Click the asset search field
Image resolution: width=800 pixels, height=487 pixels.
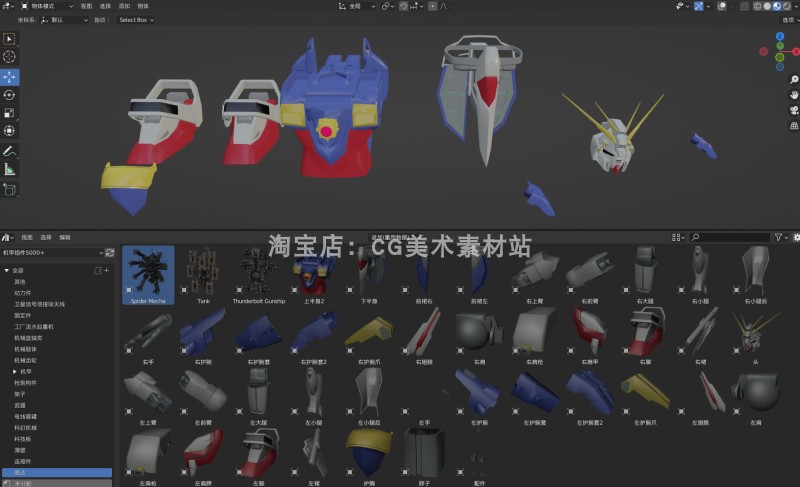[x=730, y=237]
